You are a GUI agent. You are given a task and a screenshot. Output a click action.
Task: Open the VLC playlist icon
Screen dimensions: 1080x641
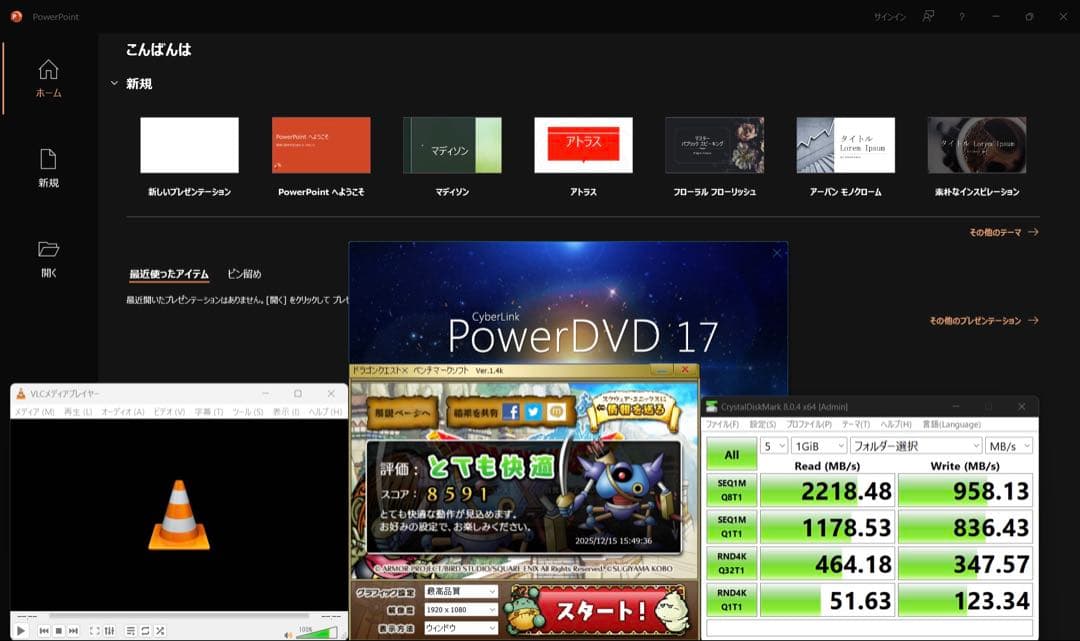tap(130, 630)
